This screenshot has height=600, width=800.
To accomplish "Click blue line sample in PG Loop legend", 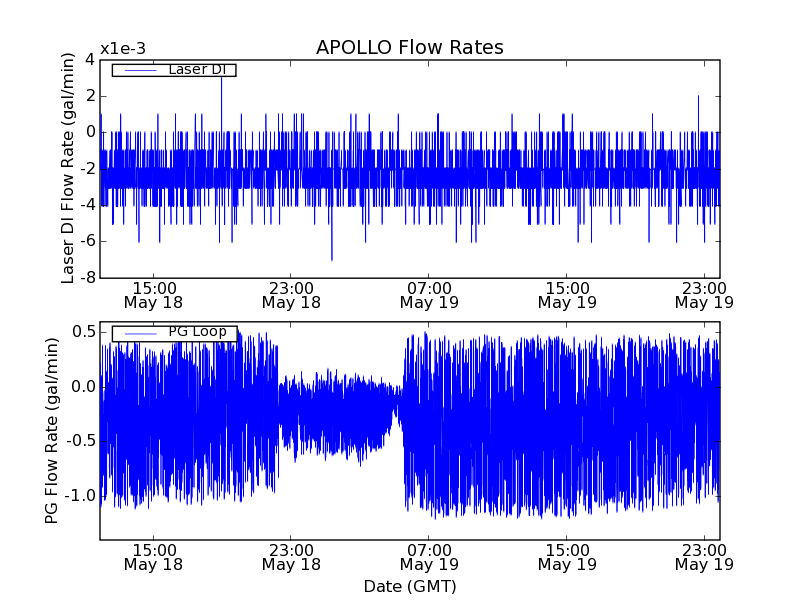I will (x=139, y=333).
